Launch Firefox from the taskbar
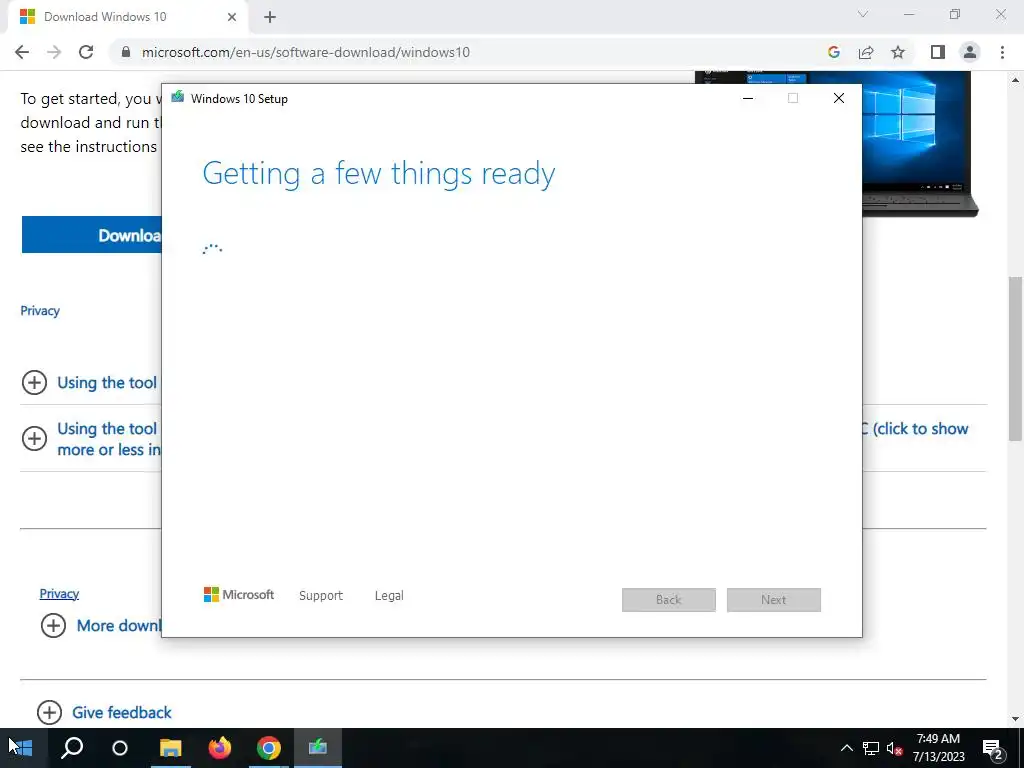This screenshot has width=1024, height=768. 220,748
